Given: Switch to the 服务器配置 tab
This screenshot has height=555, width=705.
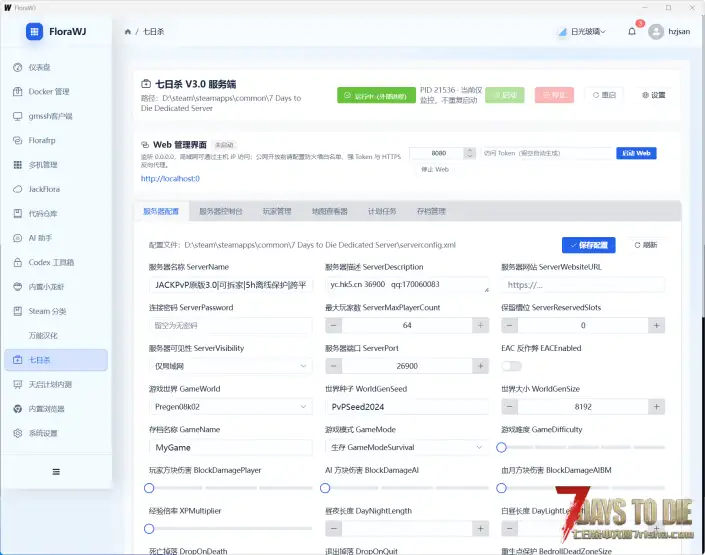Looking at the screenshot, I should point(161,211).
